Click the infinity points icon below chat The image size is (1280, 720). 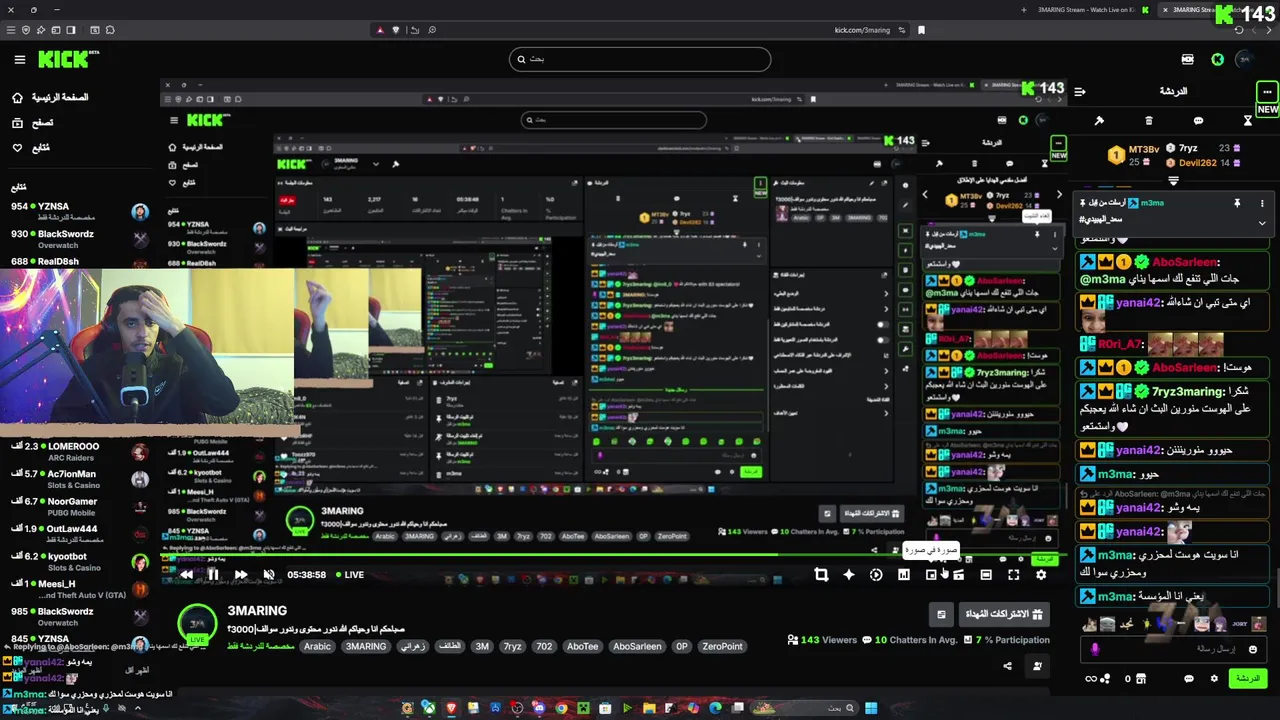pyautogui.click(x=1091, y=679)
